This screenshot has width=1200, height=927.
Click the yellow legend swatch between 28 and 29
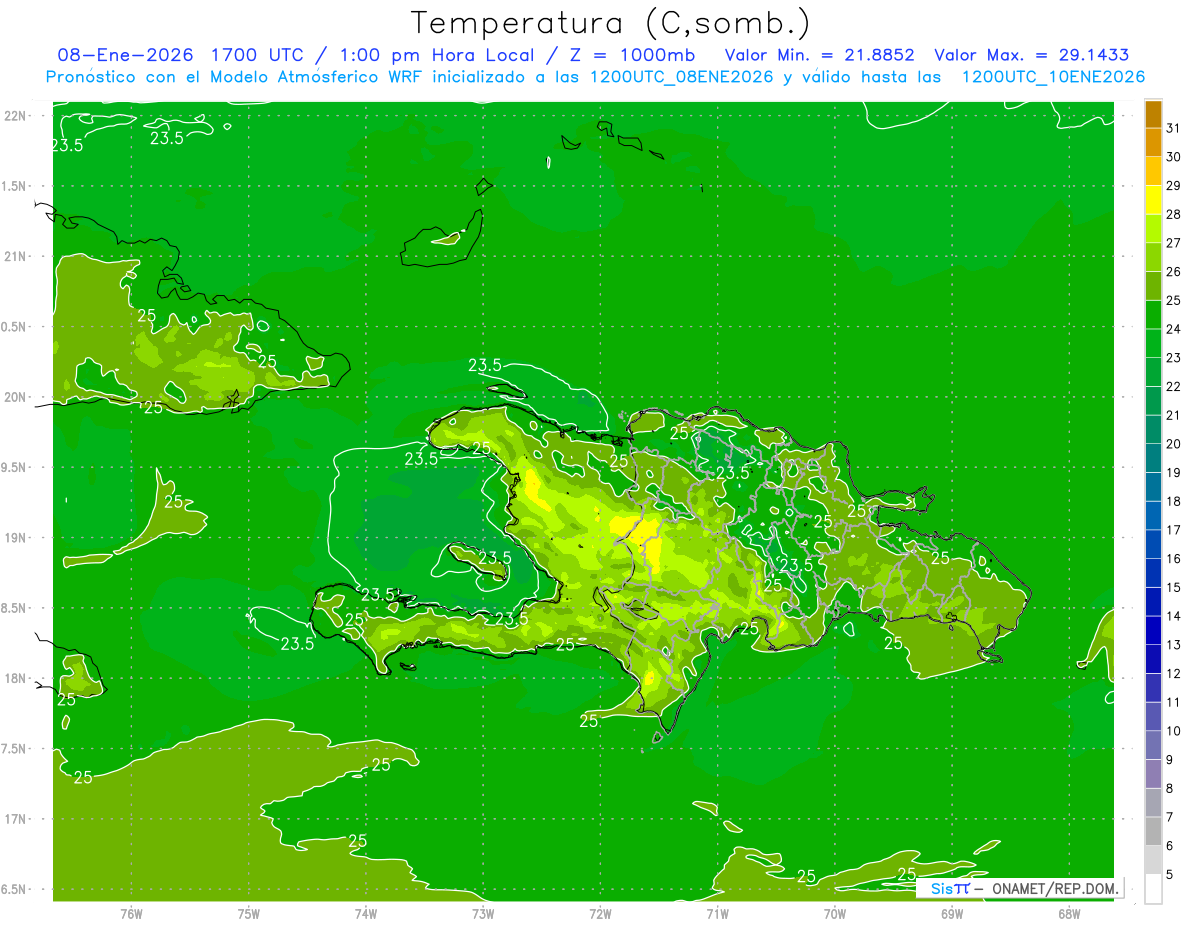[1153, 200]
